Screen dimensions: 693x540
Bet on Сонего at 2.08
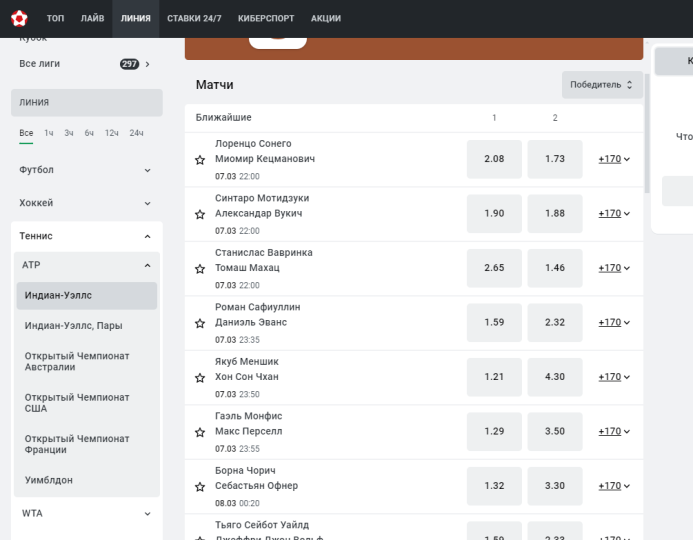tap(494, 159)
